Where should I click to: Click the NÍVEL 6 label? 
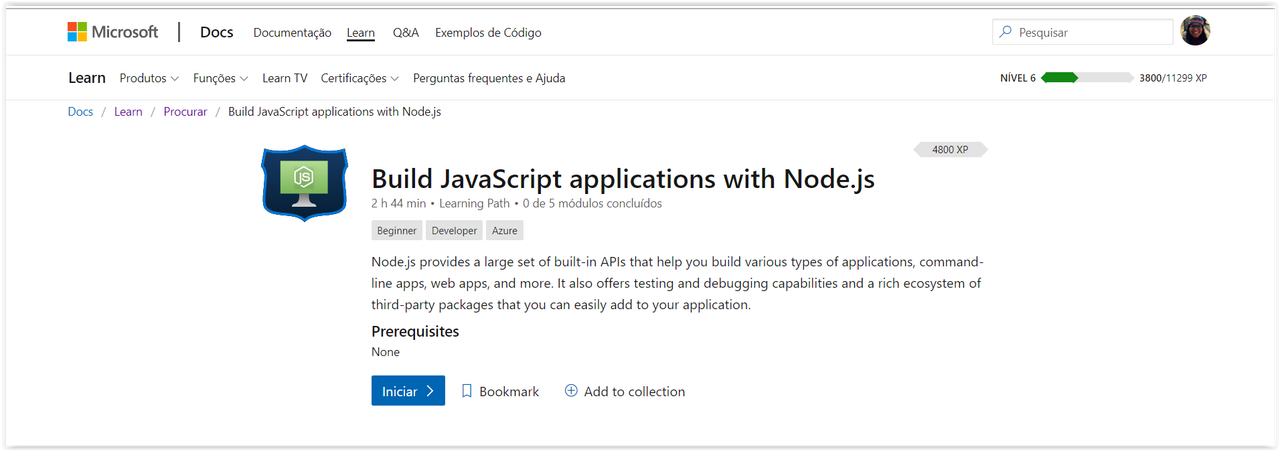click(1018, 78)
